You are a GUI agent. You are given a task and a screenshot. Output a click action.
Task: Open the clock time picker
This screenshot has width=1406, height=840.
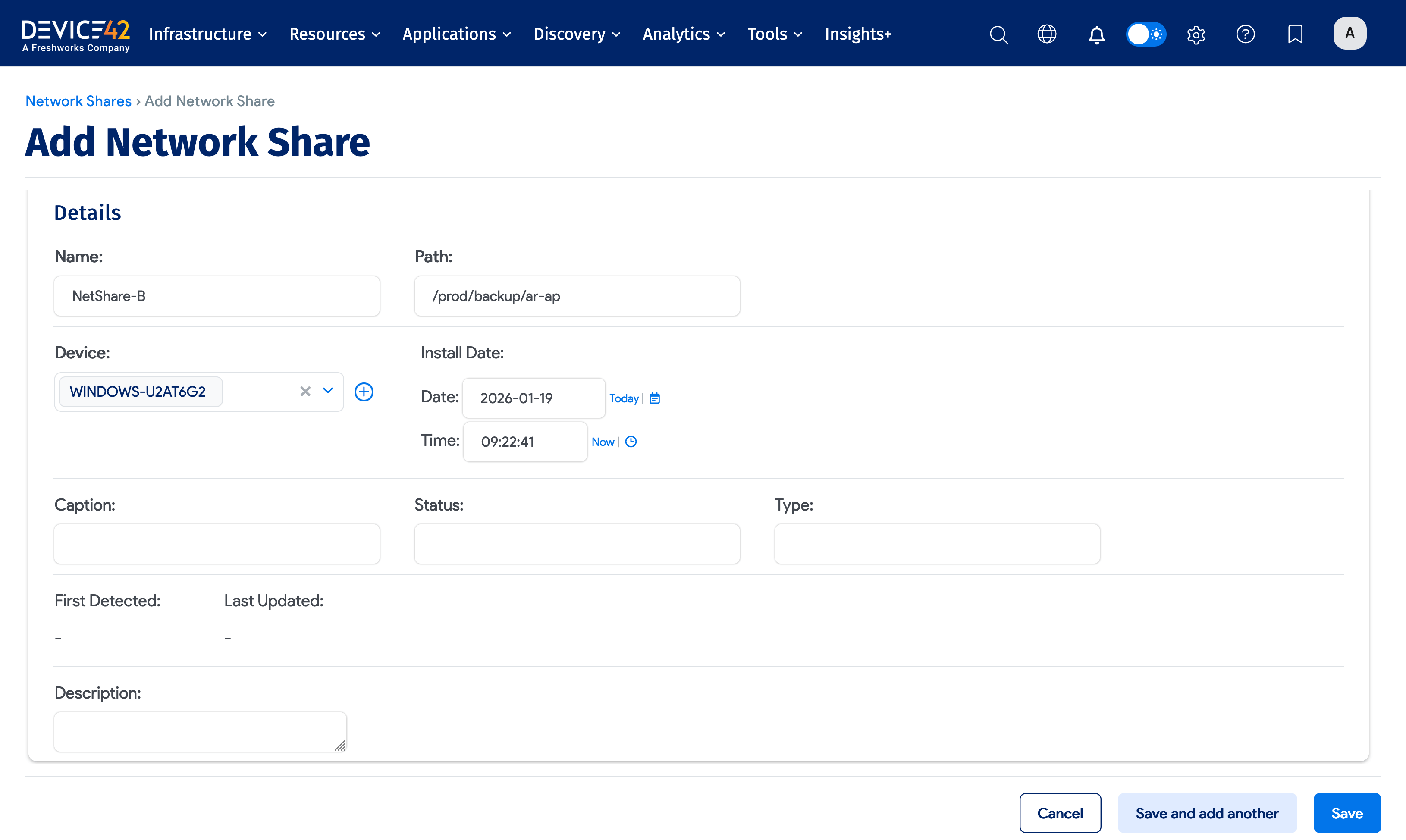(631, 442)
